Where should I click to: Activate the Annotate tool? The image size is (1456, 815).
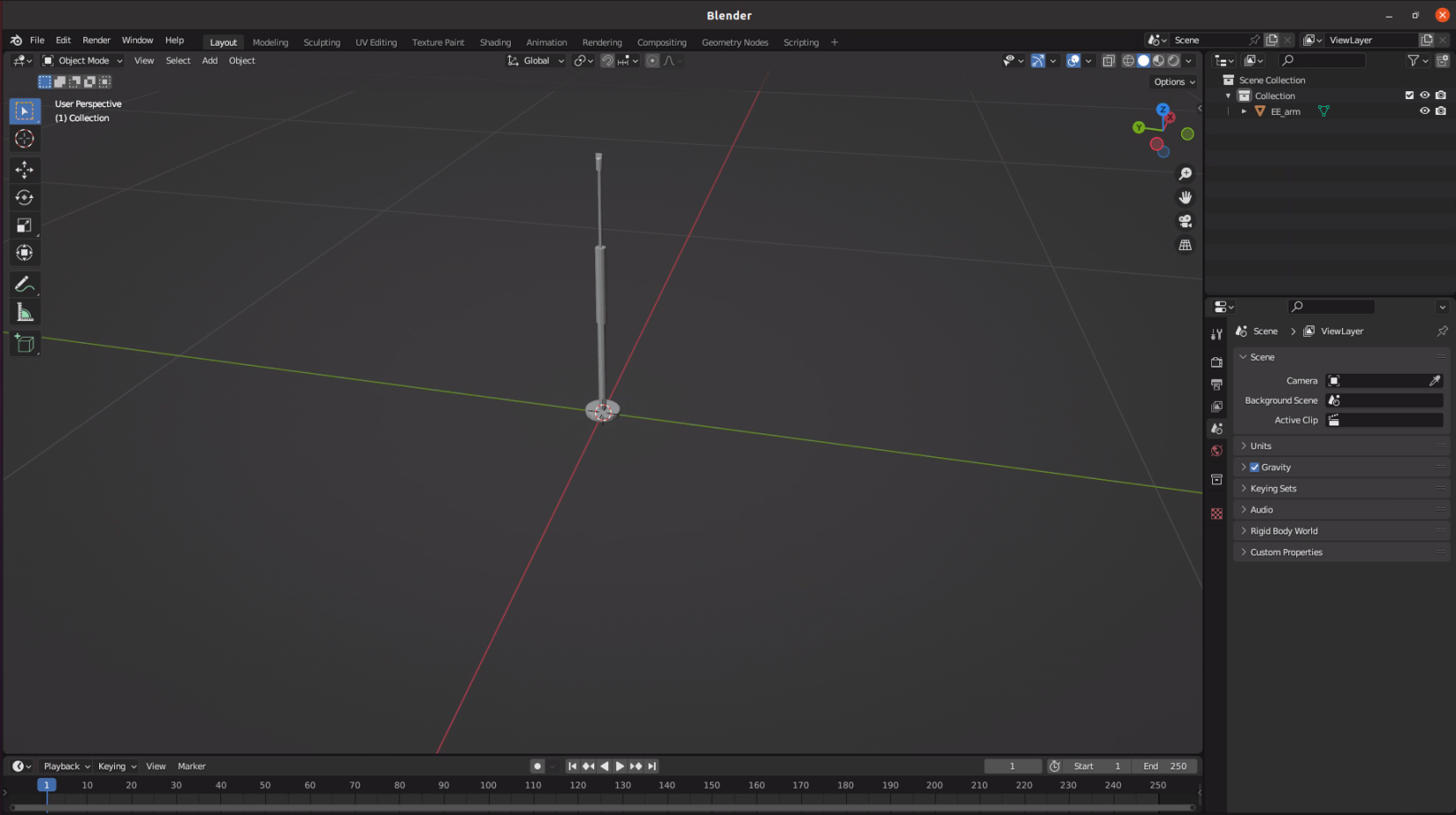[x=25, y=283]
